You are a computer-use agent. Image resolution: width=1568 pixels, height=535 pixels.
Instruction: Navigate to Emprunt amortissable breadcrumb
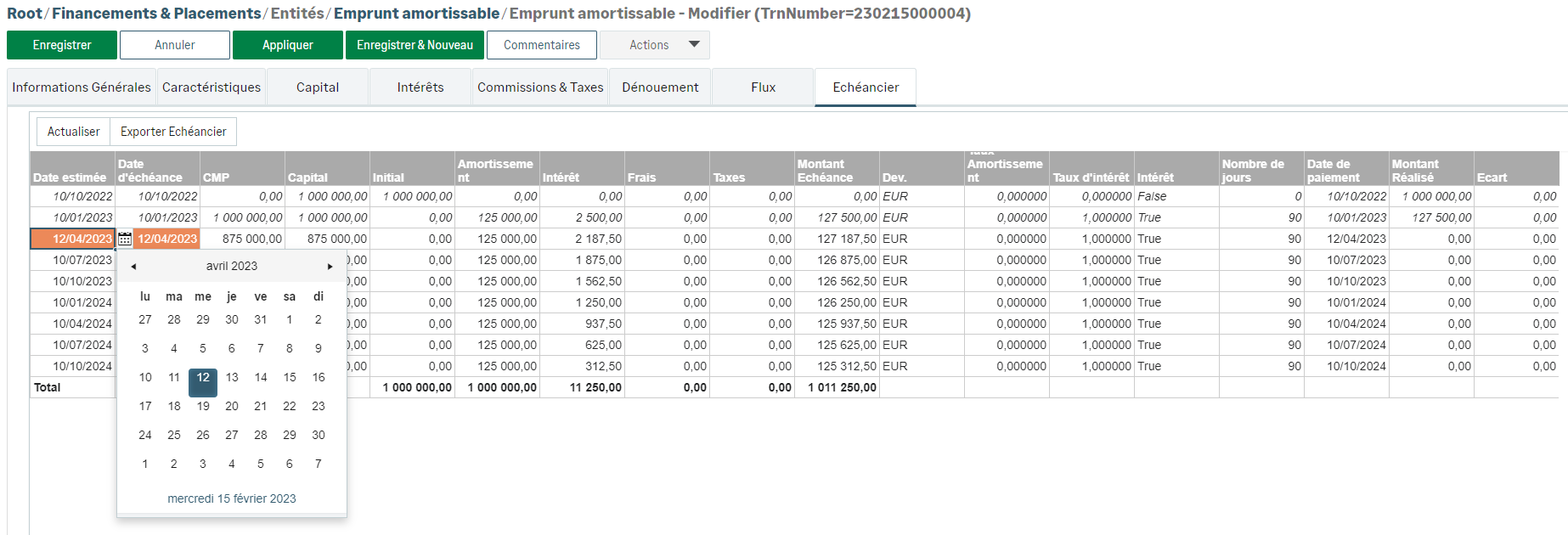(416, 14)
